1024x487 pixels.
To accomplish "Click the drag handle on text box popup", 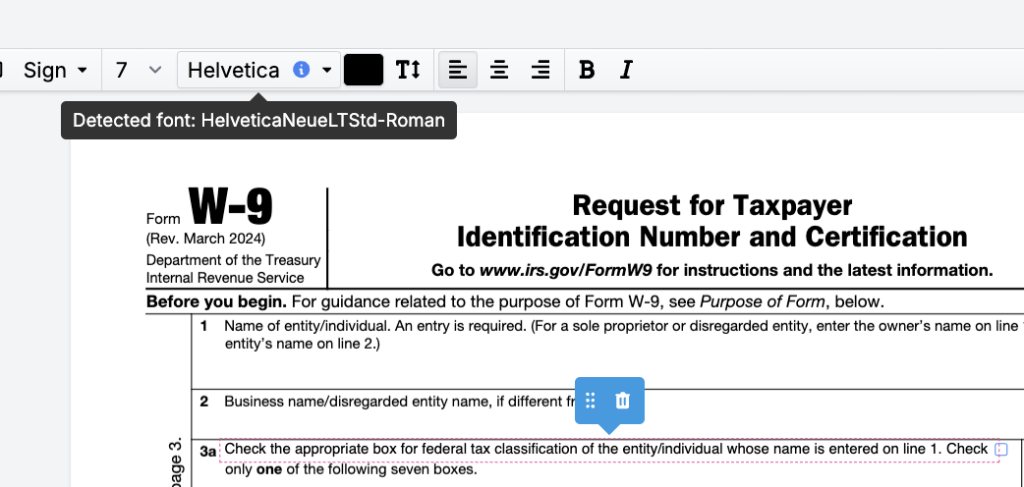I will tap(590, 400).
